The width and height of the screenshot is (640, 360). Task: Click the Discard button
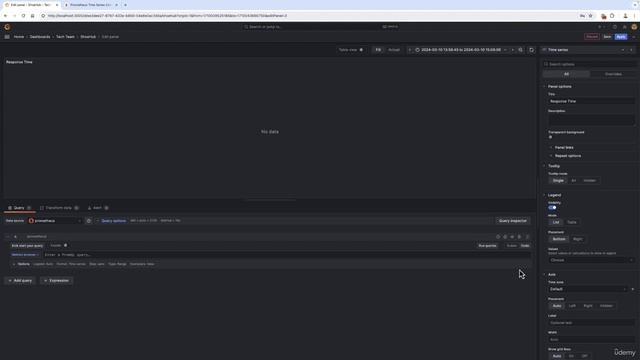pos(591,37)
